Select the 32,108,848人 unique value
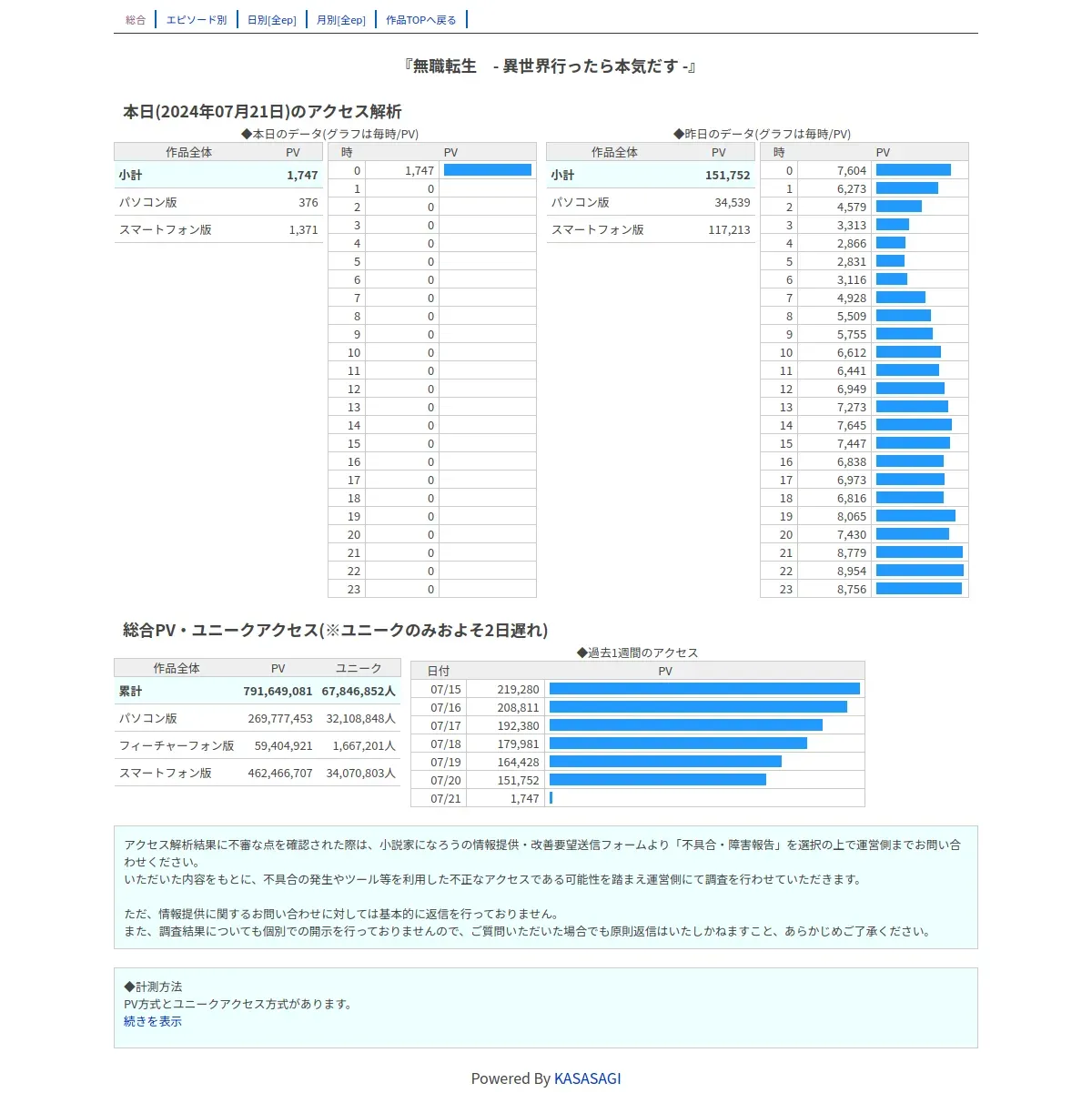Image resolution: width=1092 pixels, height=1093 pixels. (361, 718)
